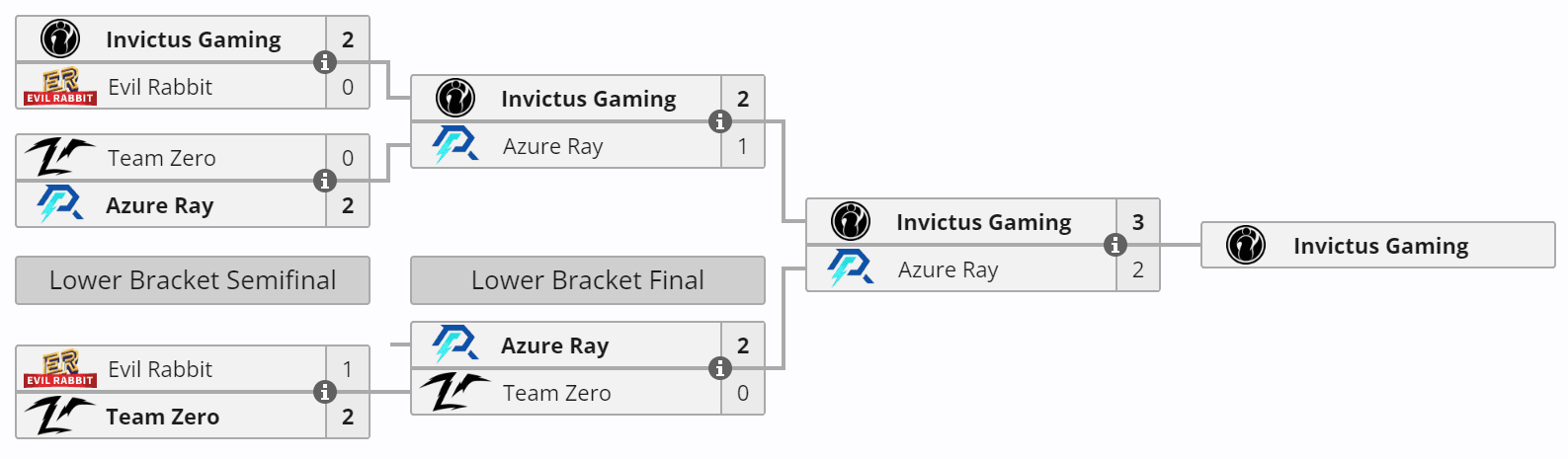Open info for Team Zero vs Azure Ray match
Screen dimensions: 1568x459
pos(325,181)
